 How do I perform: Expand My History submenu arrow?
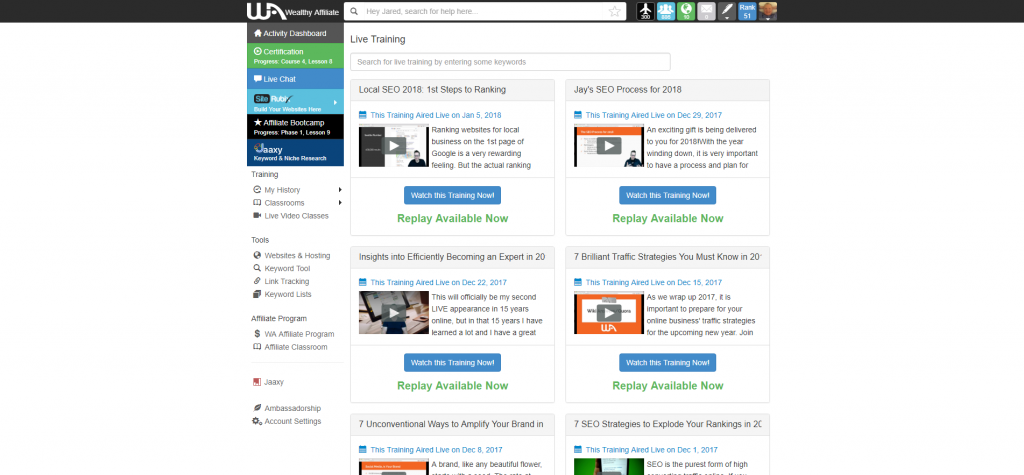click(340, 190)
